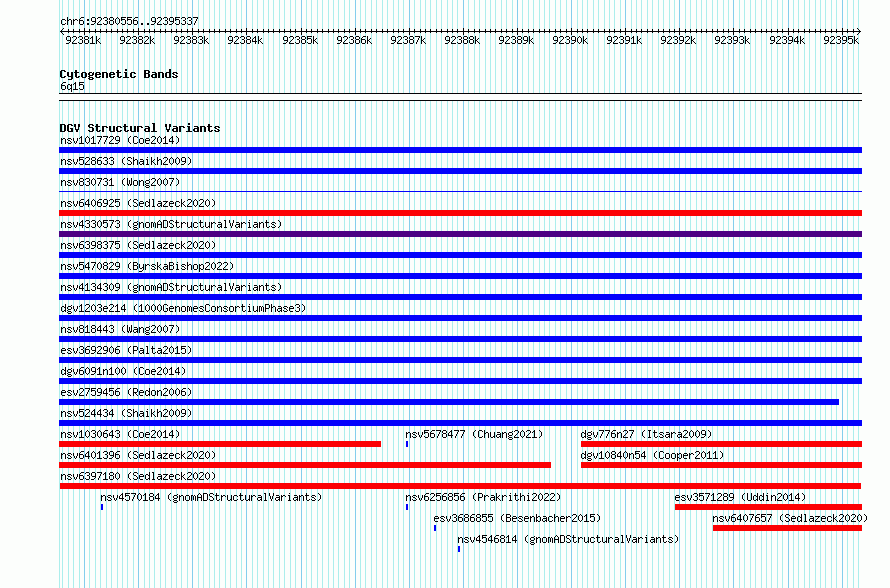
Task: Open the nsv830731 (Wong2007) variant label
Action: (120, 182)
